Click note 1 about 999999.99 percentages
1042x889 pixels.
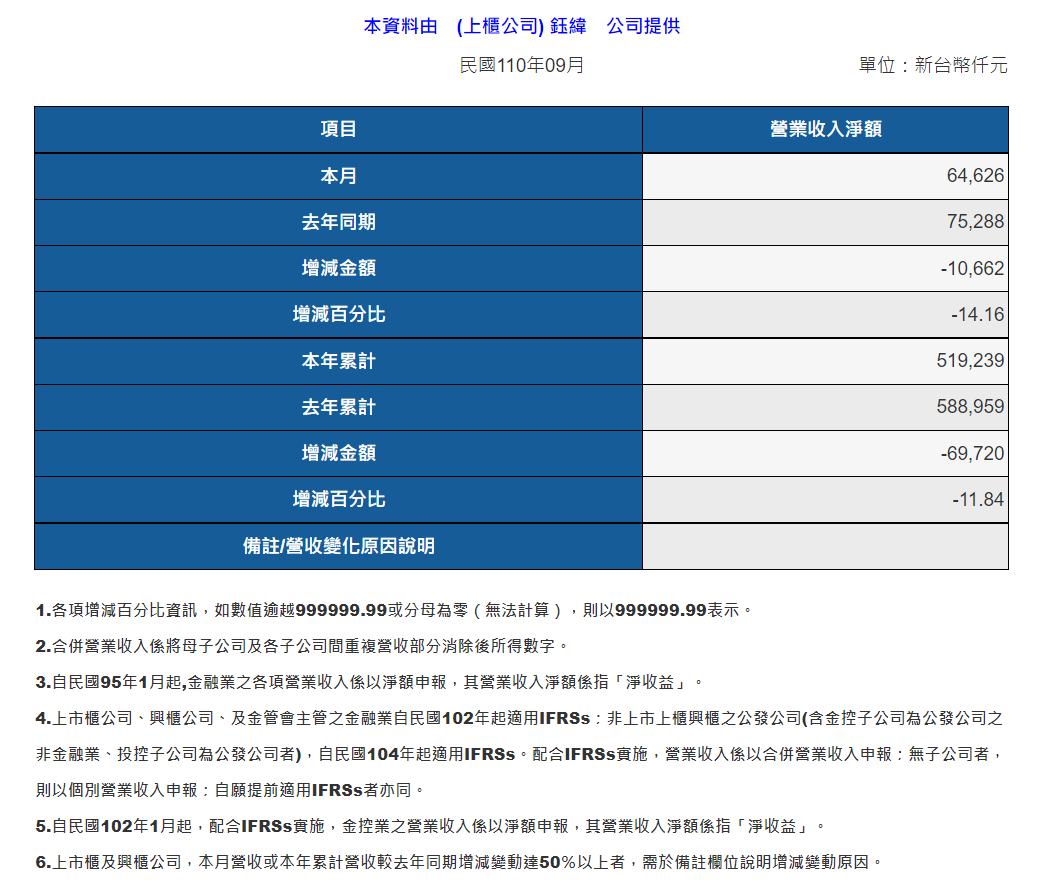pos(393,610)
